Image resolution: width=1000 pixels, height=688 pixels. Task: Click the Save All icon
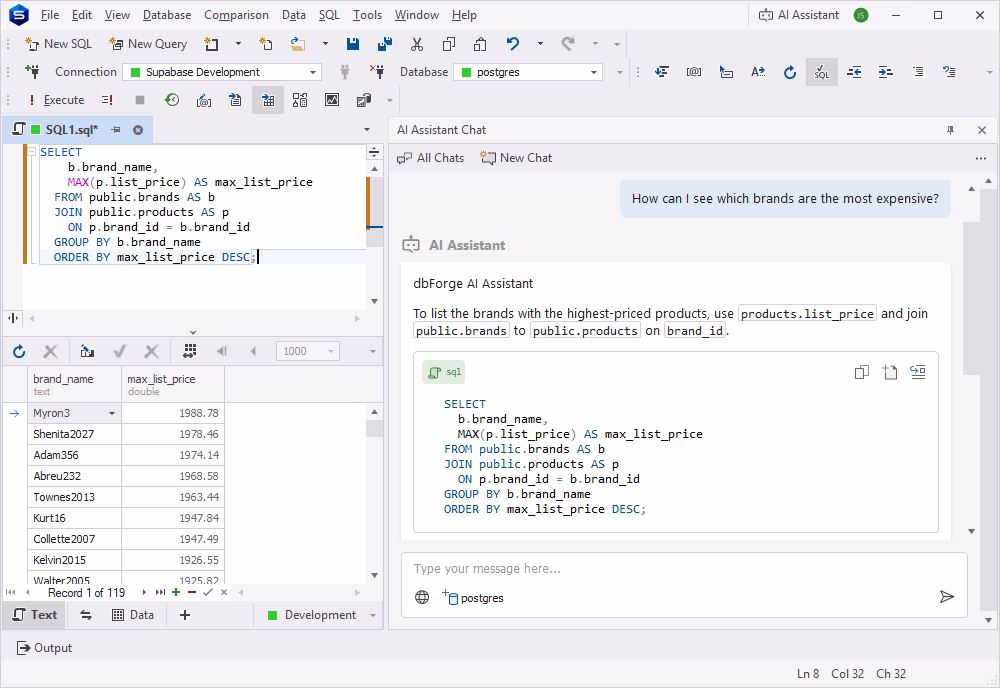[x=385, y=44]
